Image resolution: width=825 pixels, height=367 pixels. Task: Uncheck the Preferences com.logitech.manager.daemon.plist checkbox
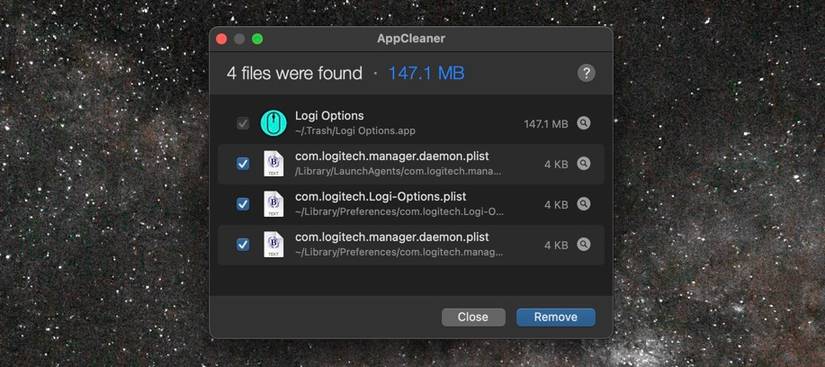click(243, 244)
